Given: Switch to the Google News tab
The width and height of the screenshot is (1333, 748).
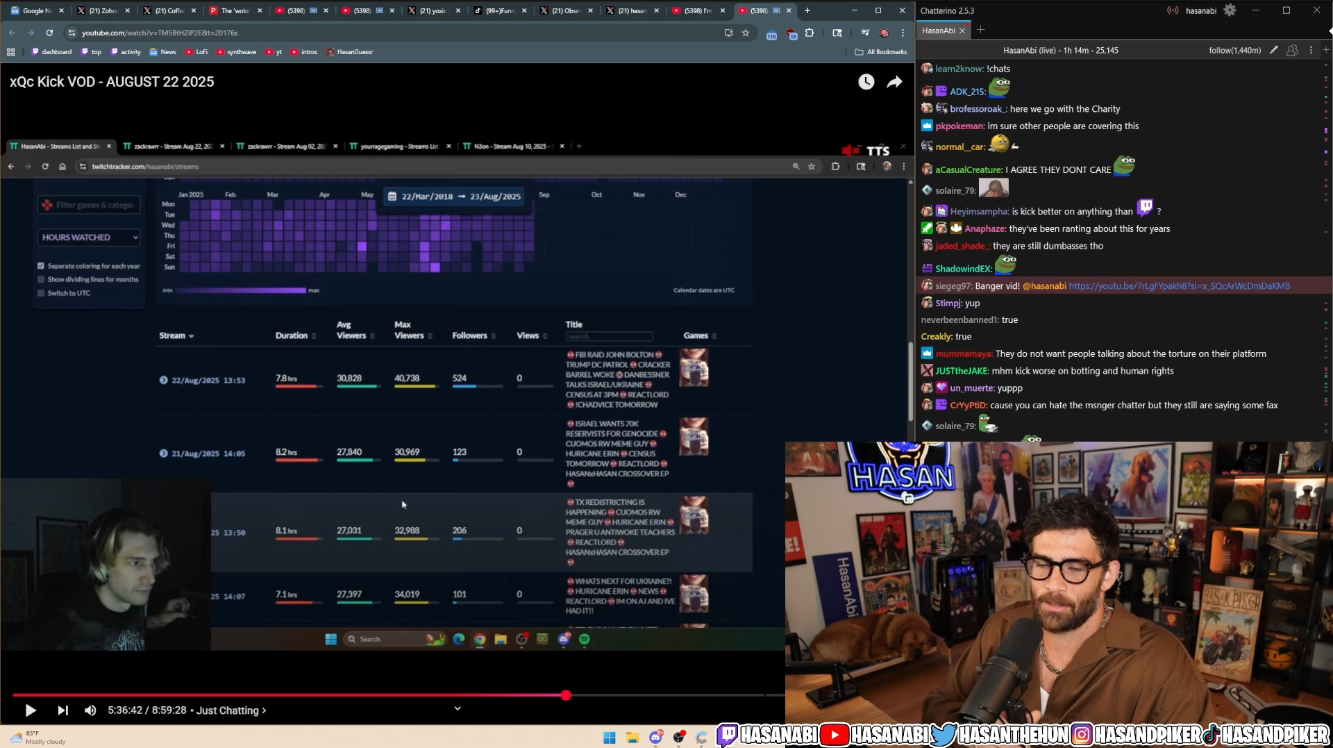Looking at the screenshot, I should pos(35,10).
